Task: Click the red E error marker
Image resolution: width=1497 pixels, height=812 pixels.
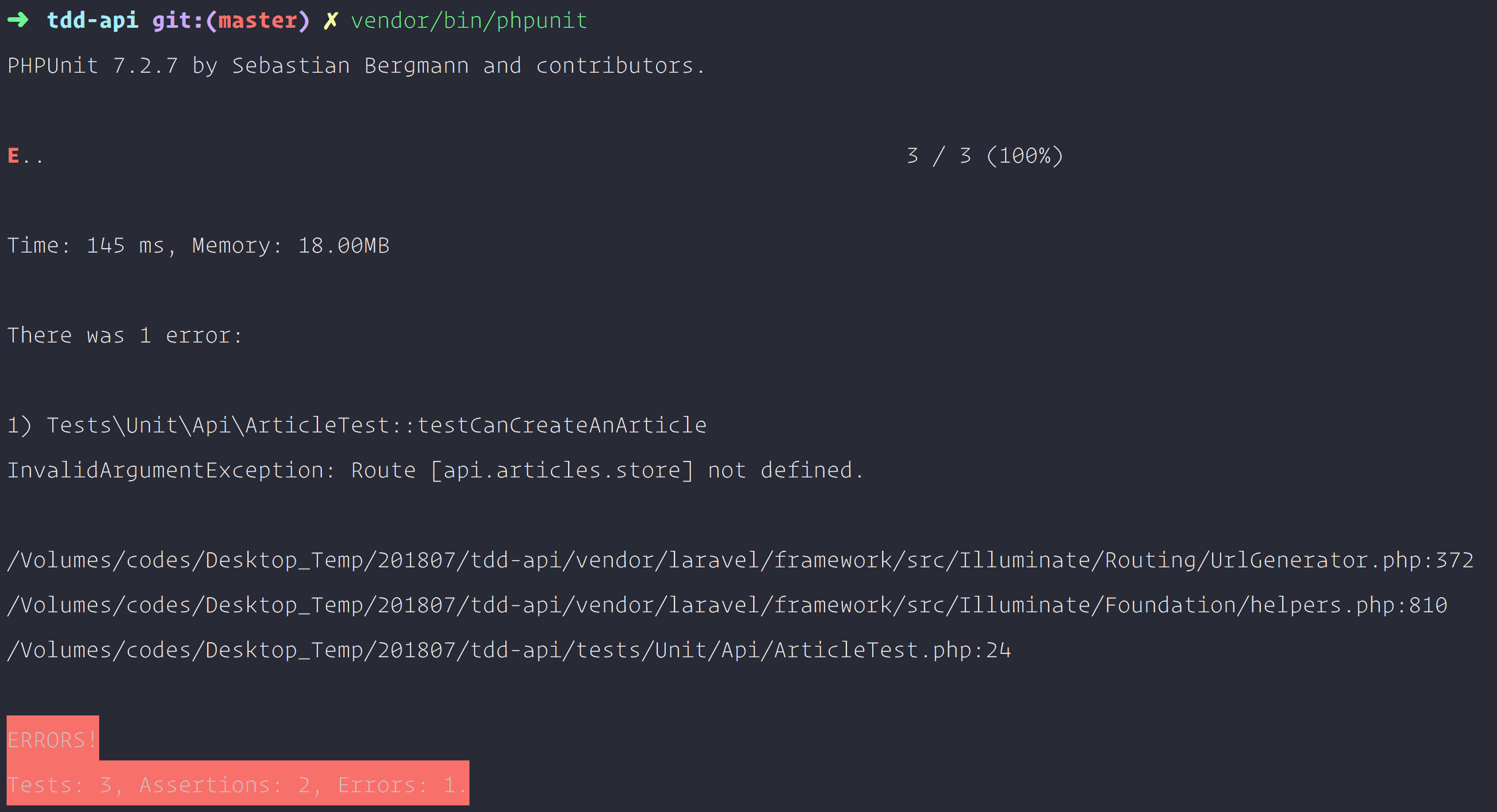Action: 13,156
